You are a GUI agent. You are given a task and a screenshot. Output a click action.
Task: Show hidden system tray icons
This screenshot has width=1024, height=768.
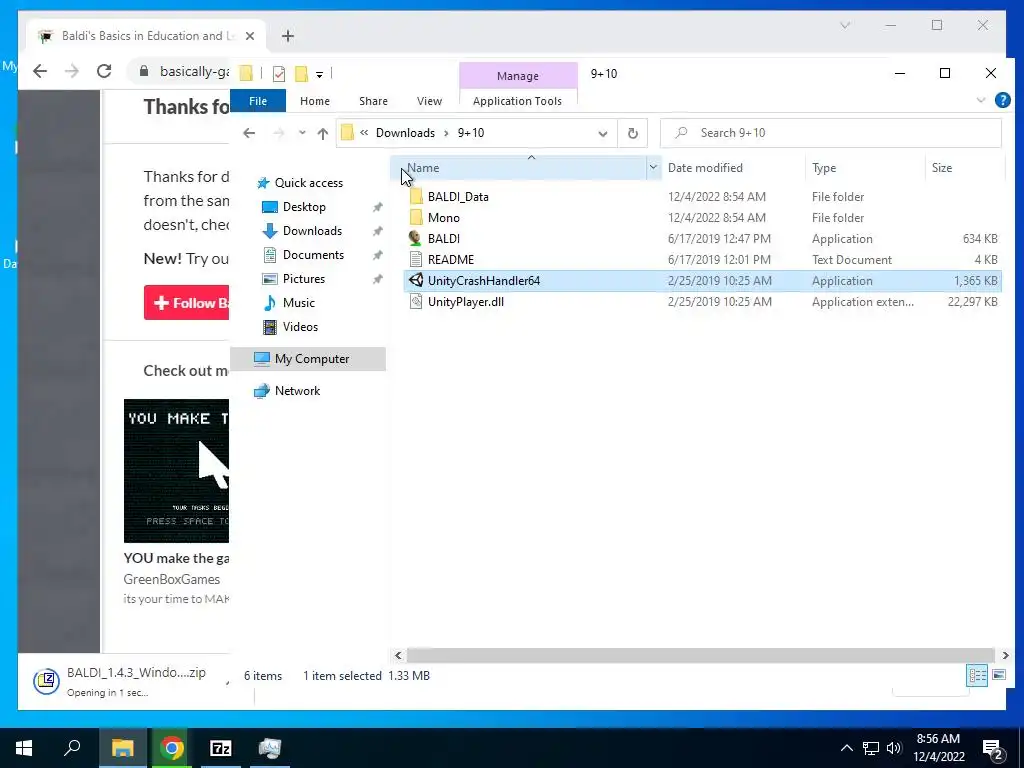(x=846, y=748)
